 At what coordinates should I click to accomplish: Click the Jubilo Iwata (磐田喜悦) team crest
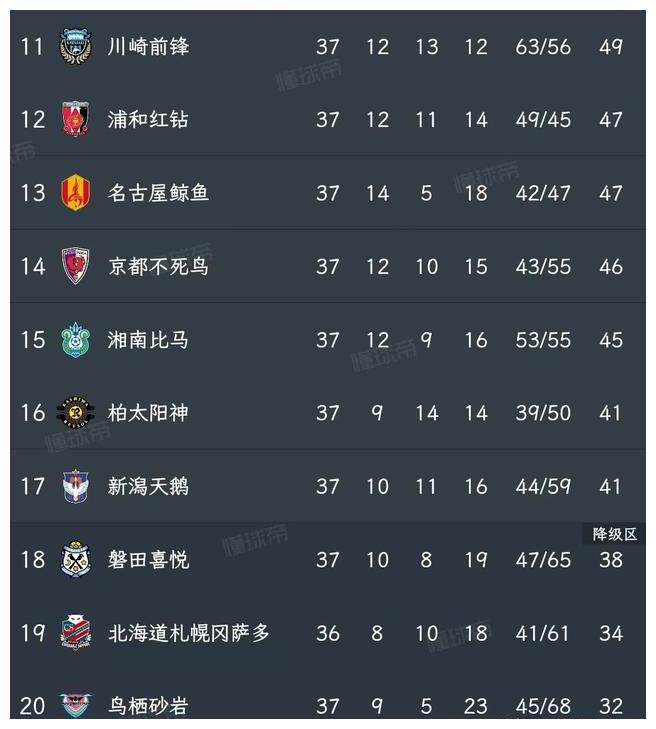point(75,559)
